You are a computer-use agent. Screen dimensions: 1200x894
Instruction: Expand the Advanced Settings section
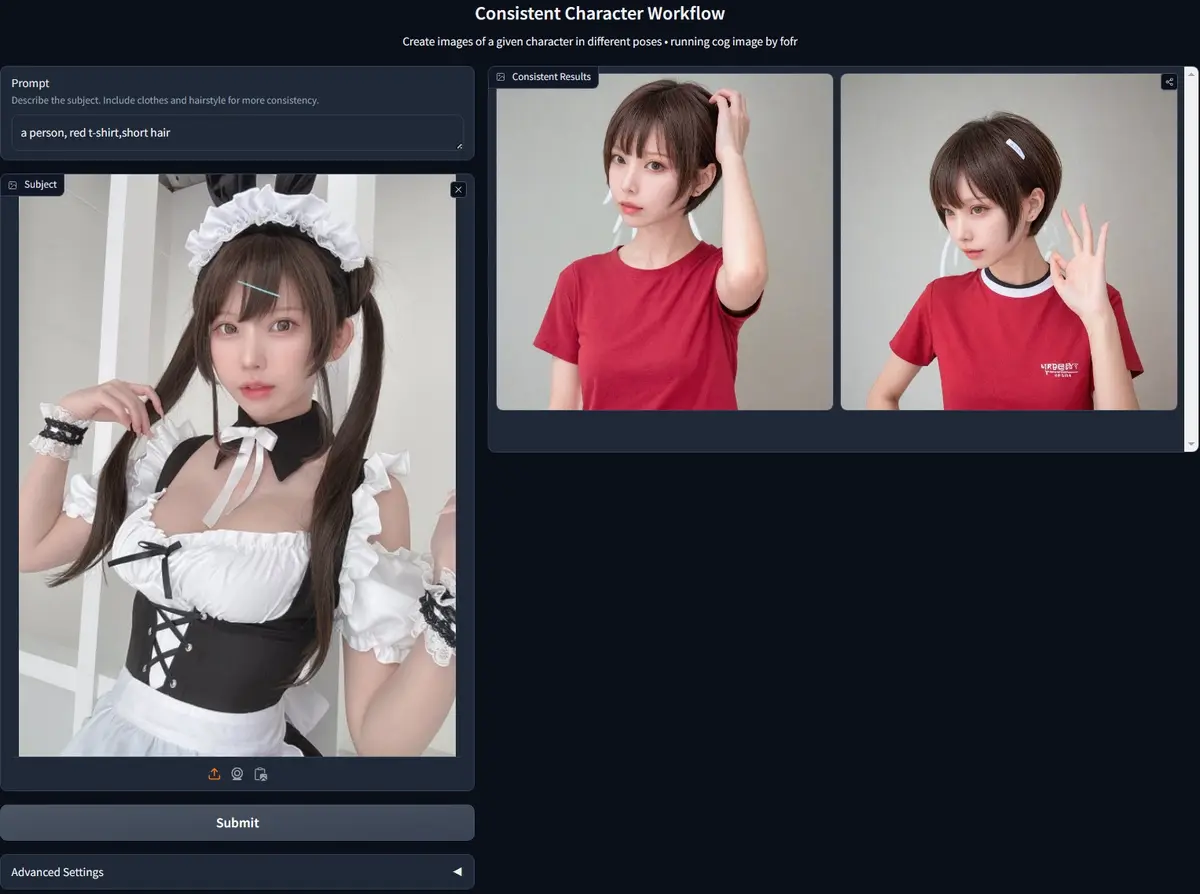(237, 872)
